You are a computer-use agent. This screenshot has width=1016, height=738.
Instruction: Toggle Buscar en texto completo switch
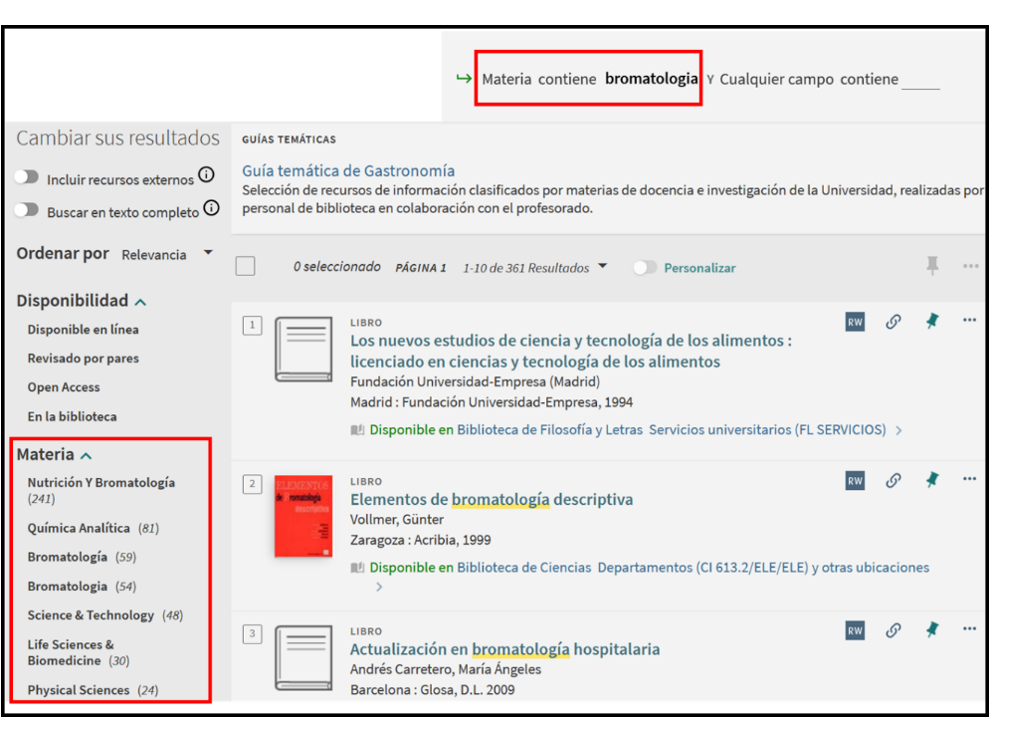(27, 211)
